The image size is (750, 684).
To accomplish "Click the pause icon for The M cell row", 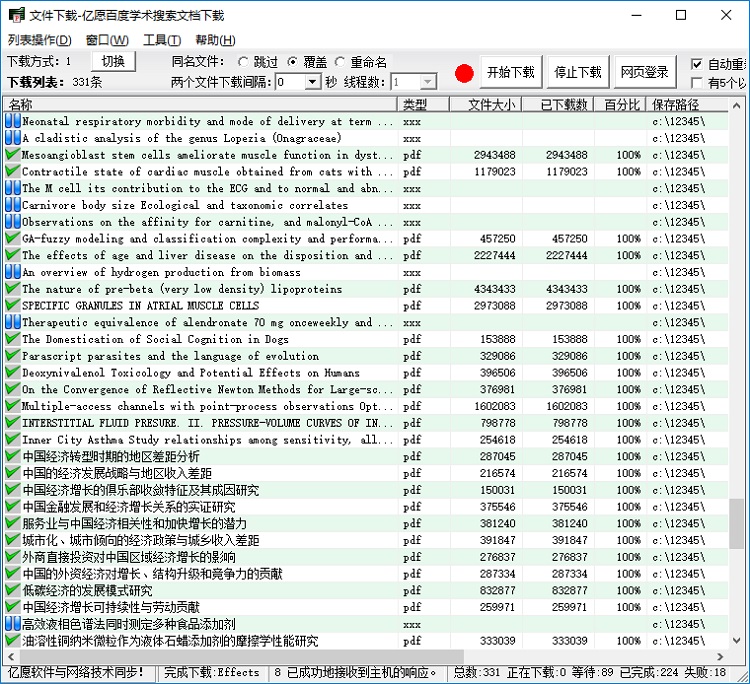I will (12, 188).
